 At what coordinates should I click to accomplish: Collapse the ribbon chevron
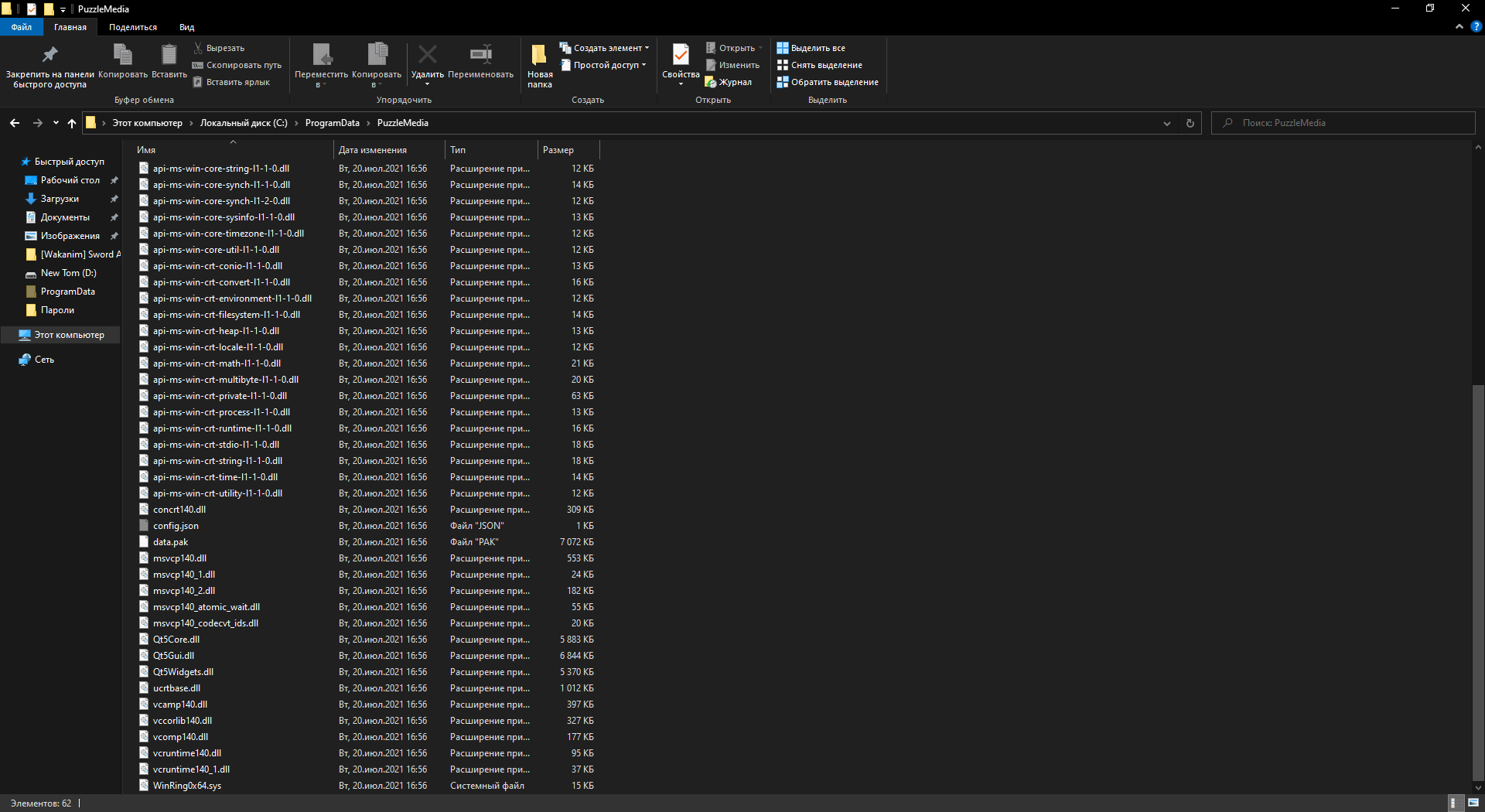coord(1459,26)
